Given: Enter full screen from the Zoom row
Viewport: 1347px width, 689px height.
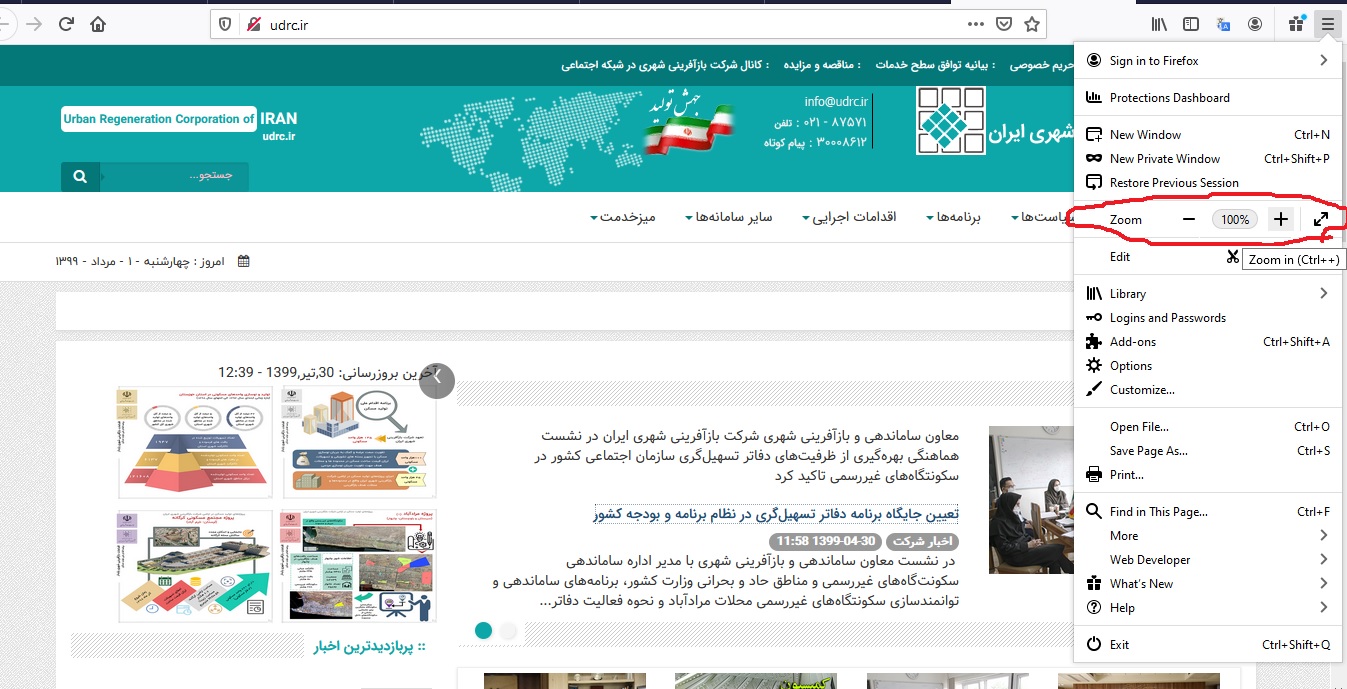Looking at the screenshot, I should 1321,220.
